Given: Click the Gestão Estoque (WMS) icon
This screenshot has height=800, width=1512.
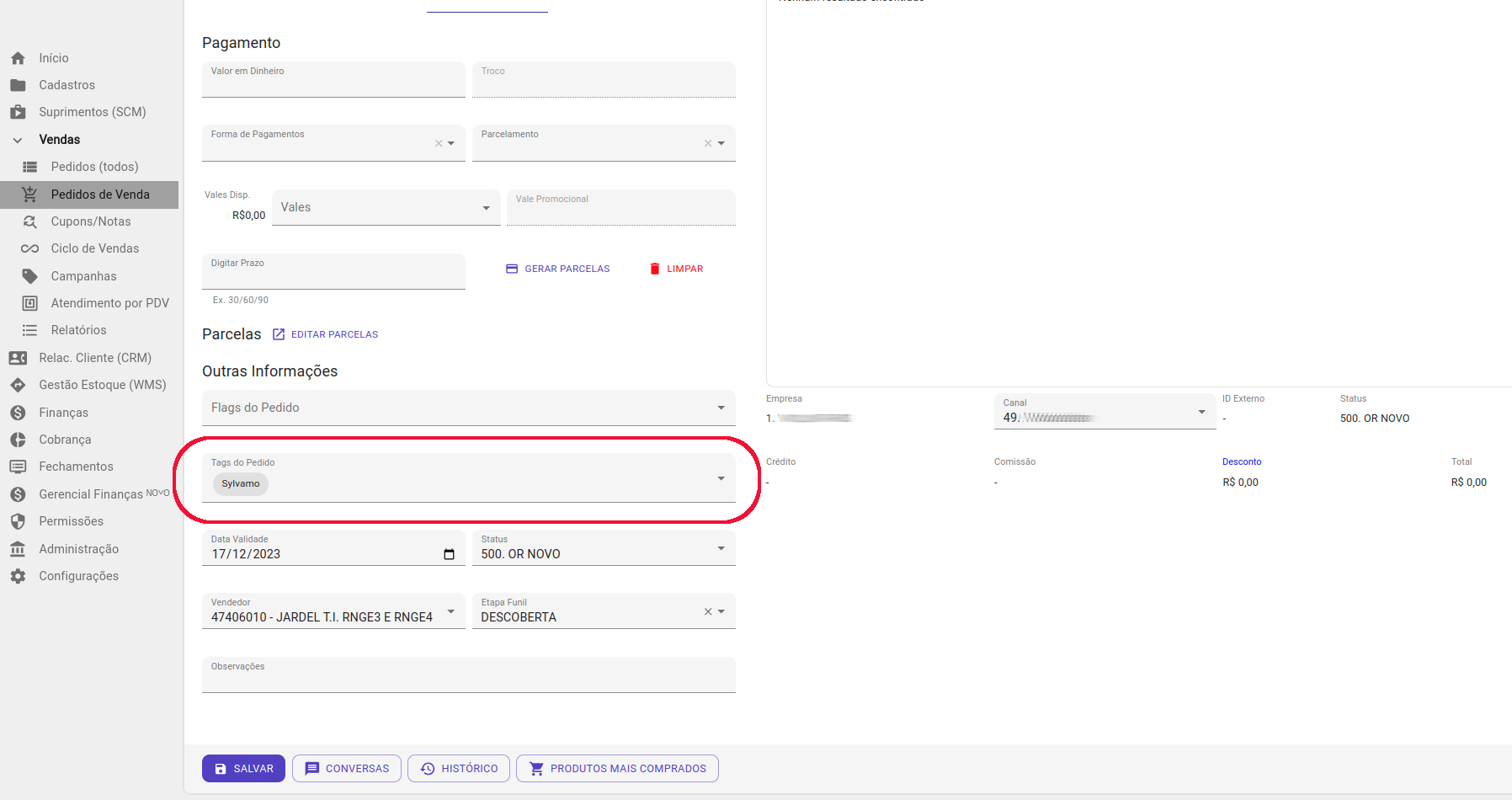Looking at the screenshot, I should tap(18, 385).
